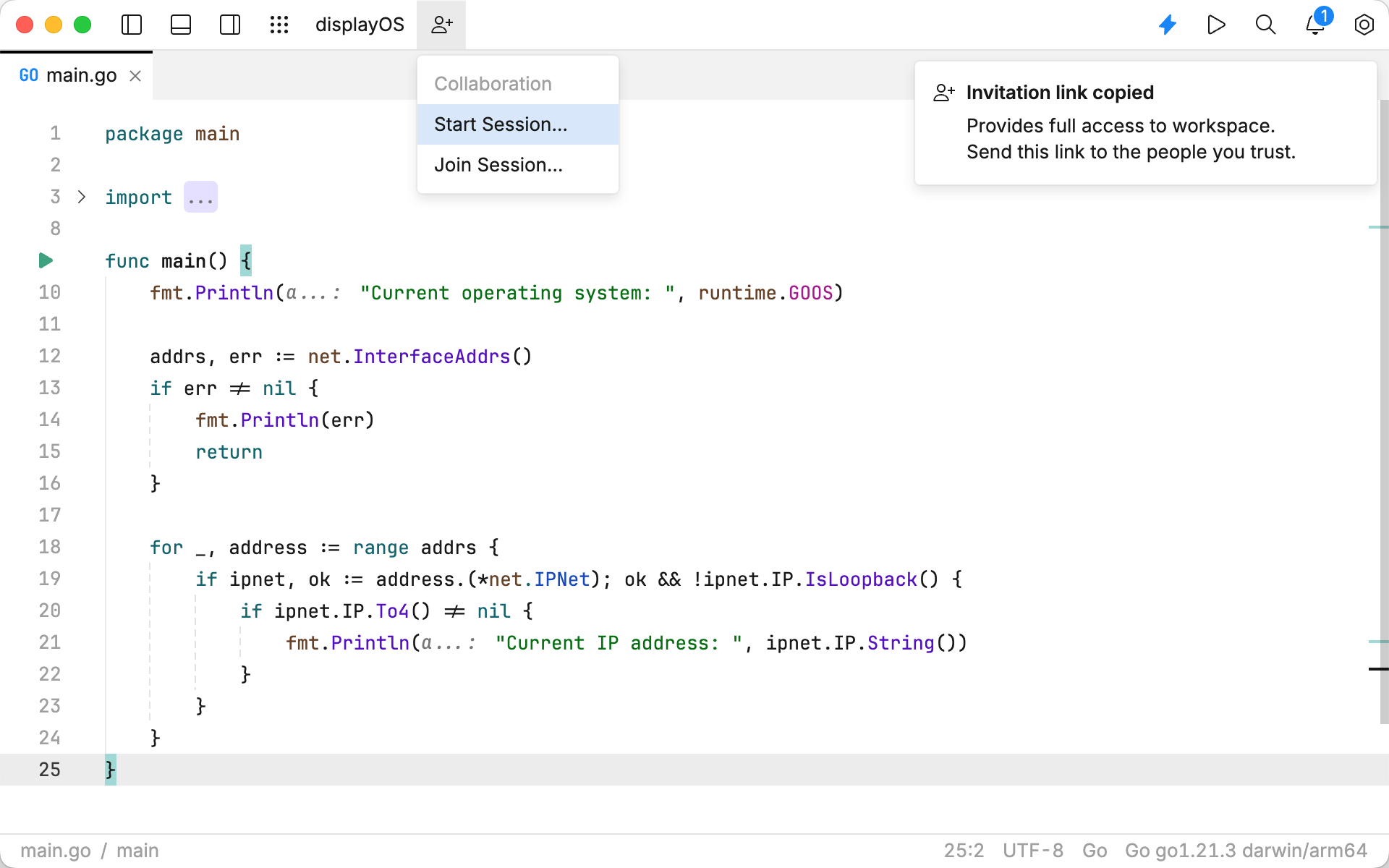The height and width of the screenshot is (868, 1389).
Task: Click UTF-8 encoding in status bar
Action: tap(1032, 851)
